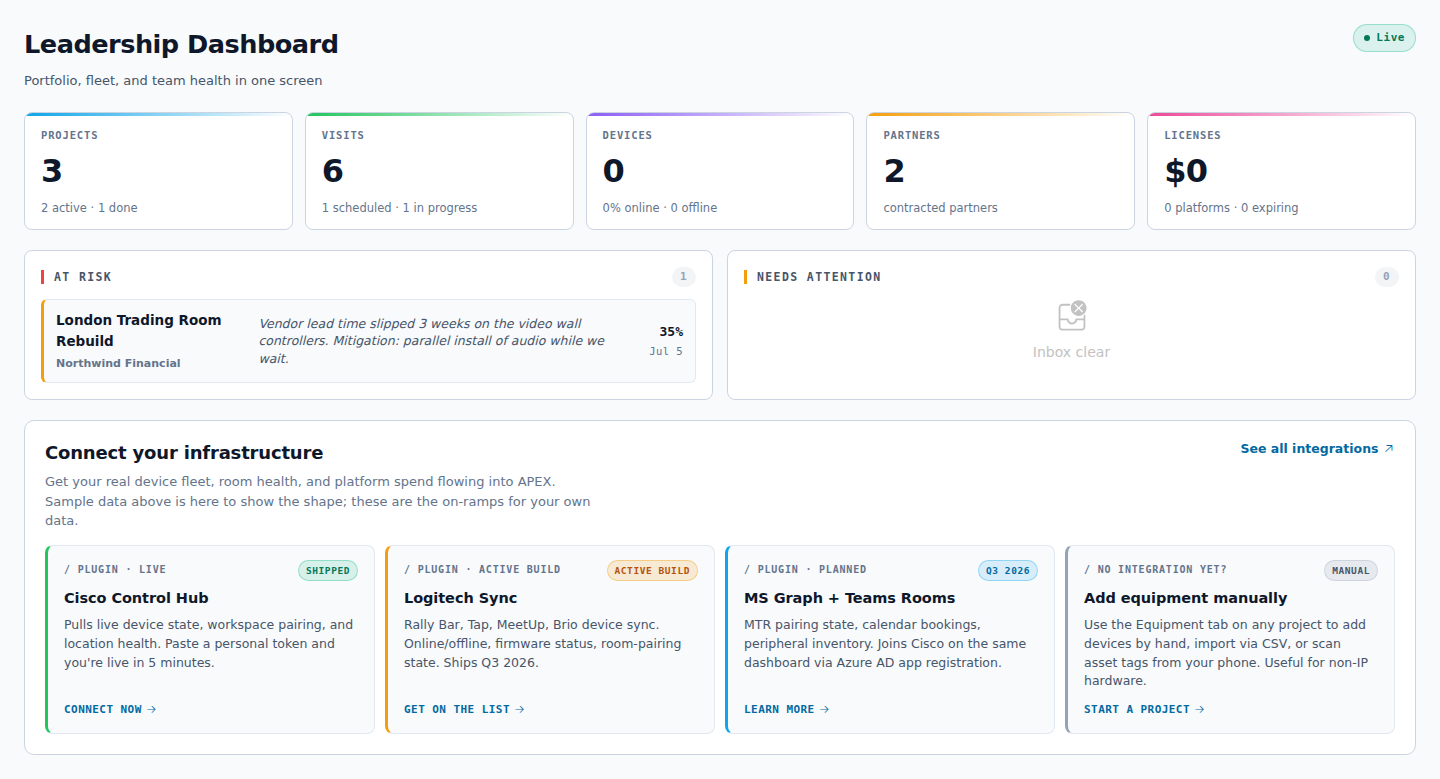Viewport: 1440px width, 779px height.
Task: Click the Connect your infrastructure heading
Action: tap(184, 453)
